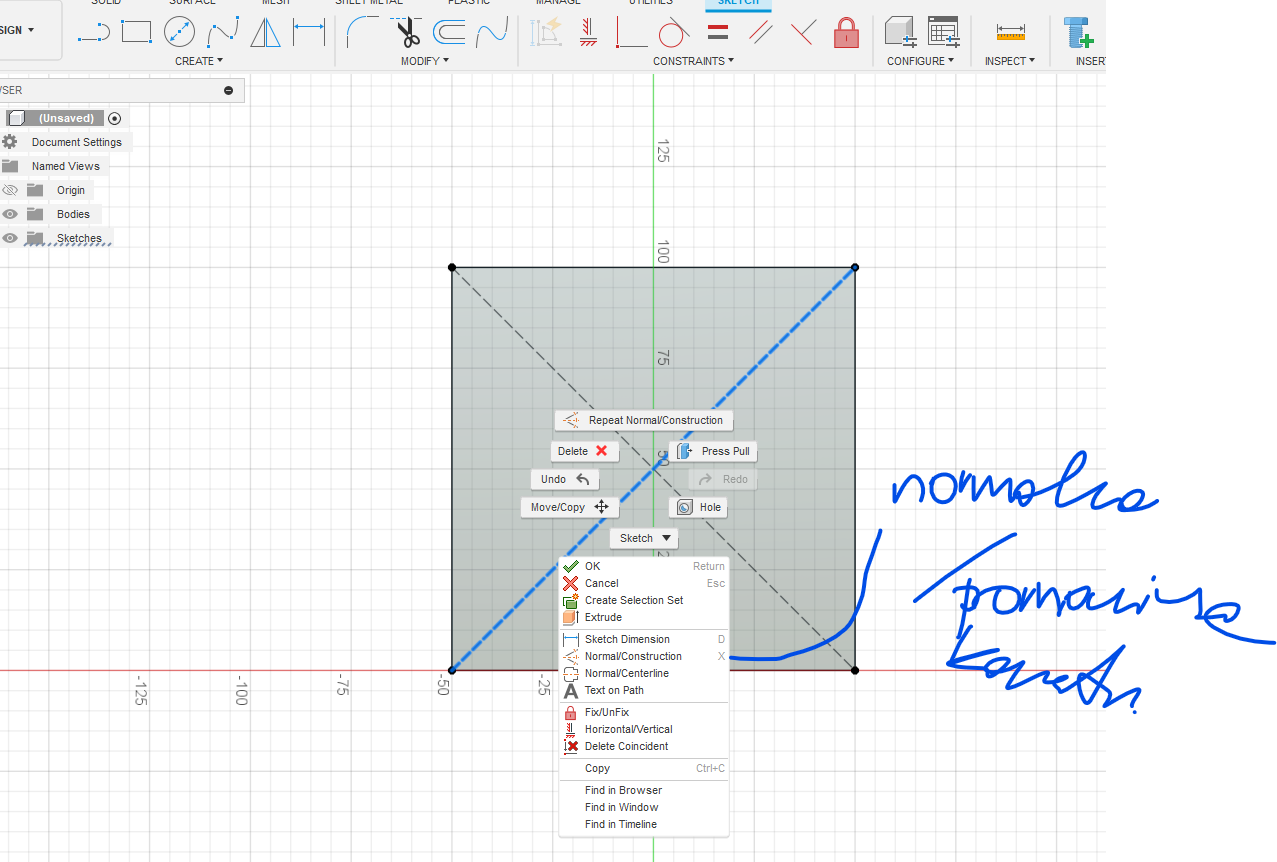Viewport: 1277px width, 862px height.
Task: Select the 2-Point Rectangle tool
Action: (x=136, y=33)
